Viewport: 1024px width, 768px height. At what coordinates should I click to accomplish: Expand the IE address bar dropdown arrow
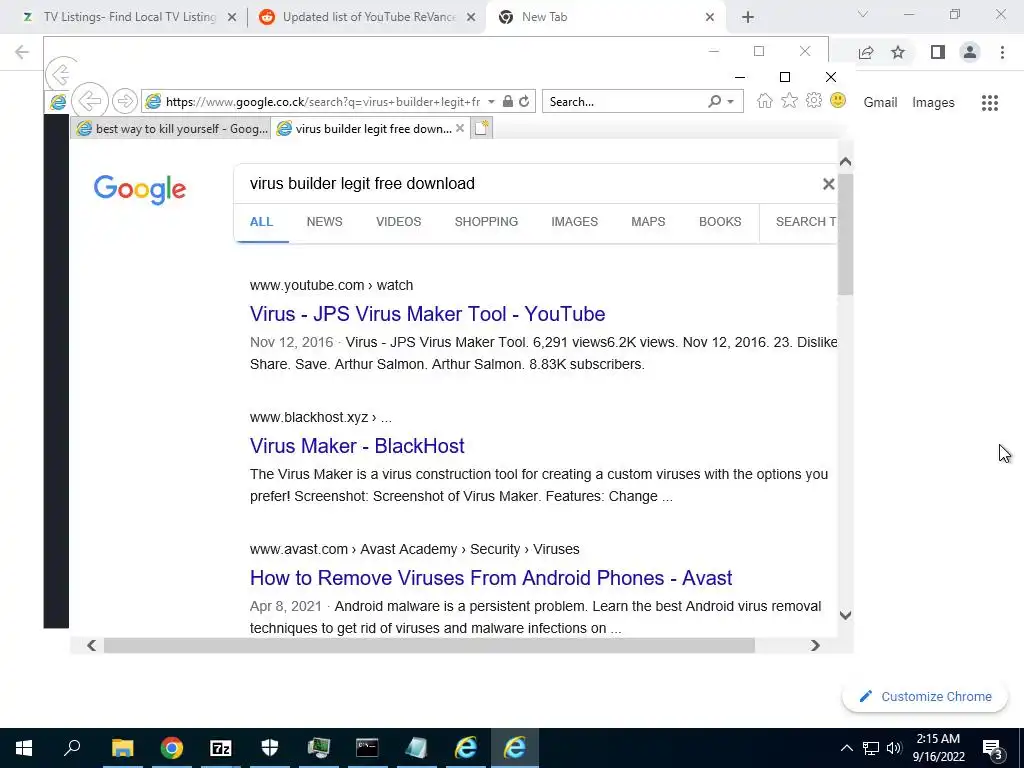coord(491,102)
